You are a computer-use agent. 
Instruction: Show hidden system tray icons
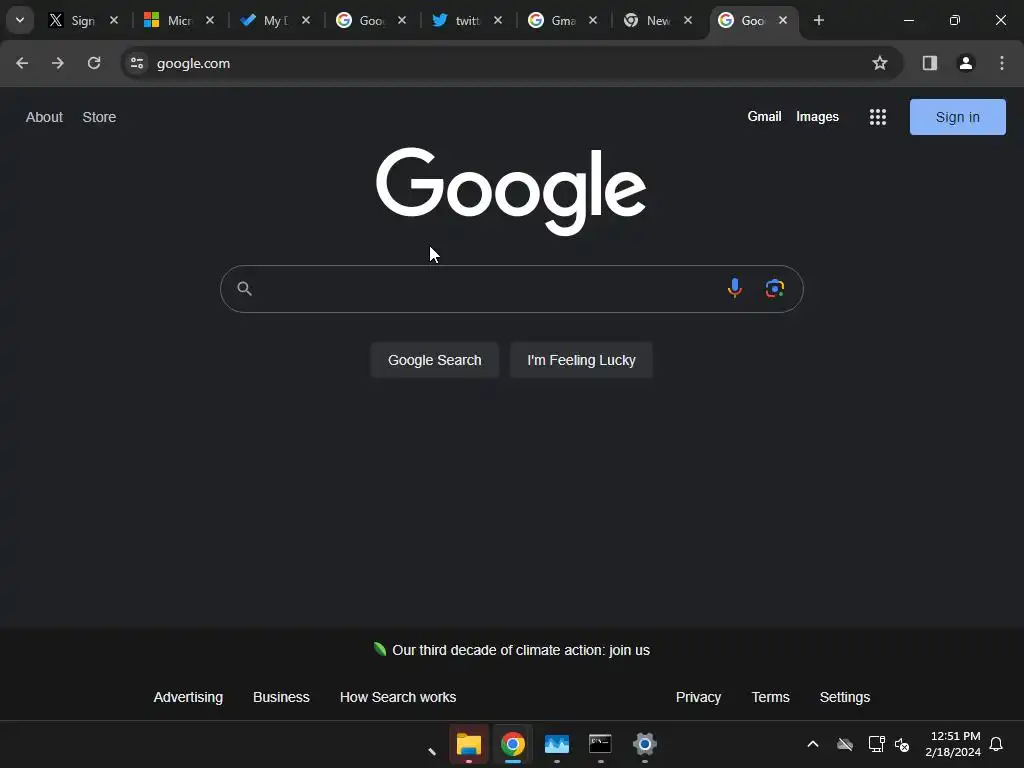click(813, 744)
